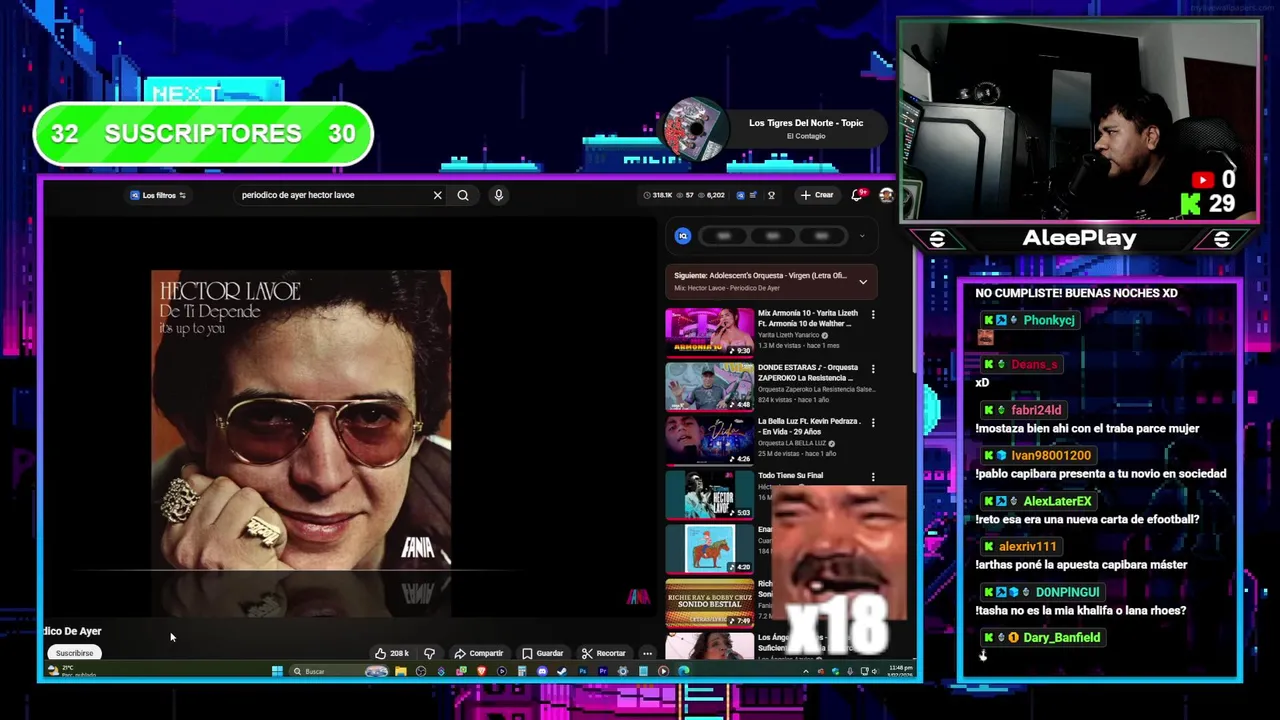Open more actions three-dot menu

(647, 653)
